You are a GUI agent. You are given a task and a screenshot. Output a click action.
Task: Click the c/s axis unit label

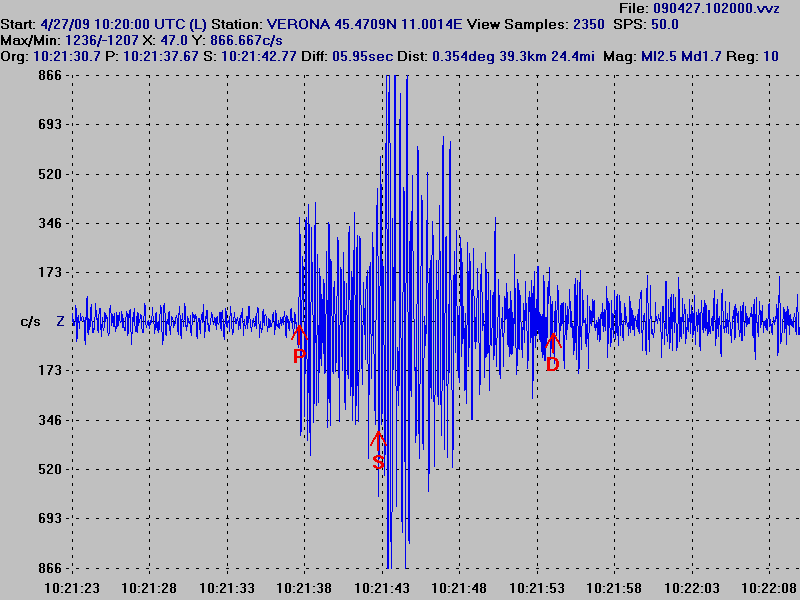(x=30, y=321)
